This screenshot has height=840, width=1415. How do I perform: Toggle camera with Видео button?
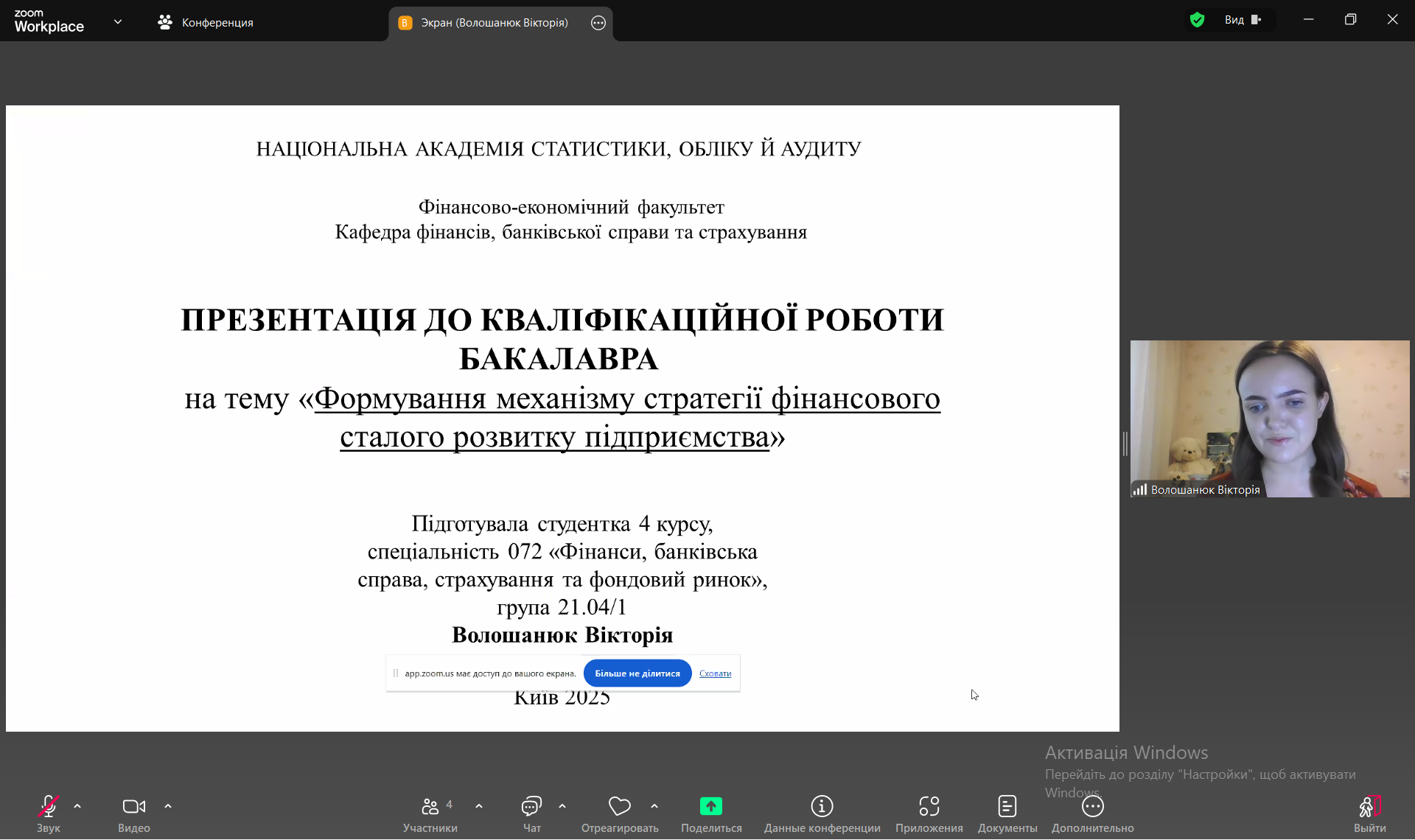(133, 807)
